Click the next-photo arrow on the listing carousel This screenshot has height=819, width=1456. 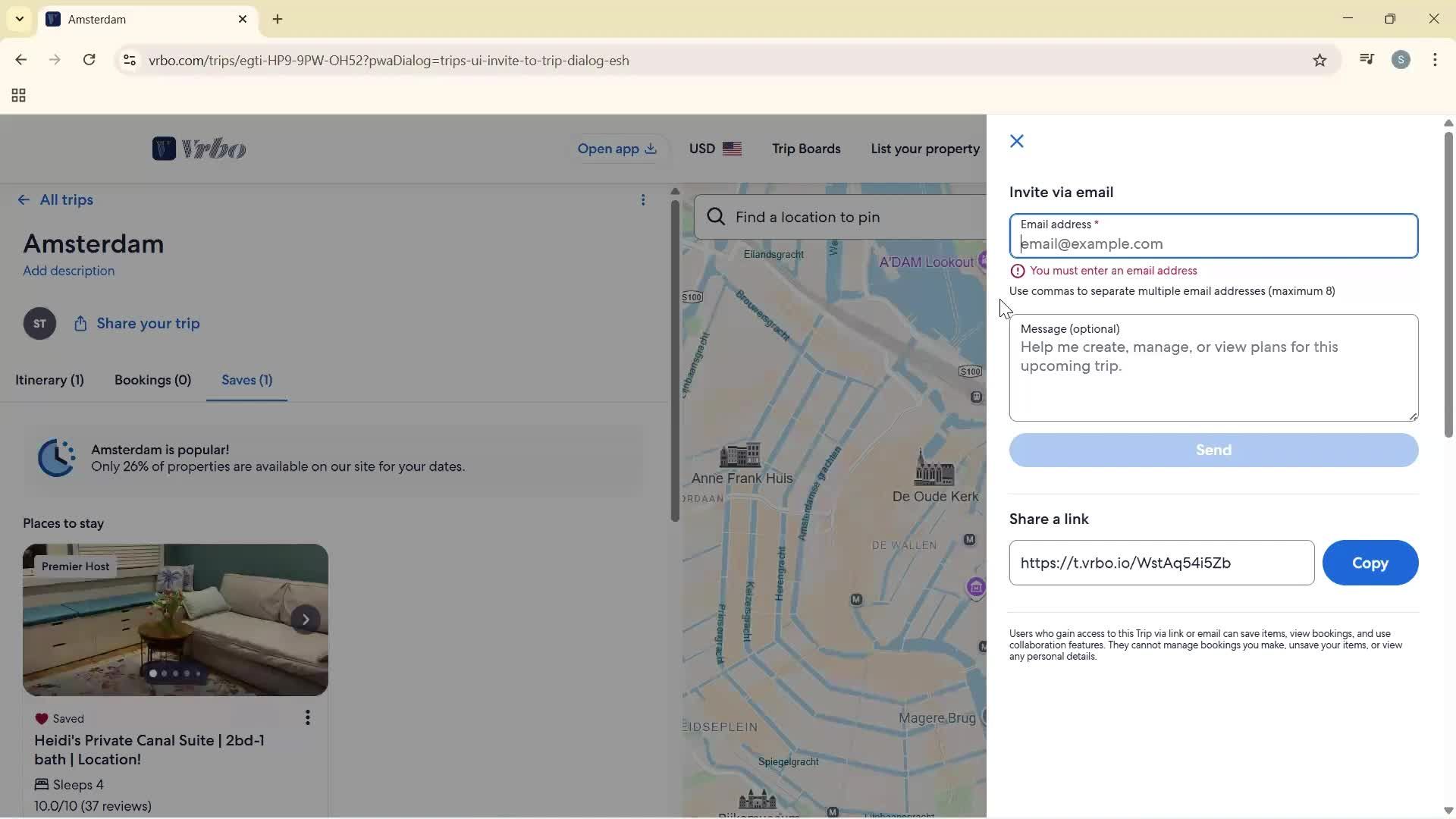tap(306, 620)
